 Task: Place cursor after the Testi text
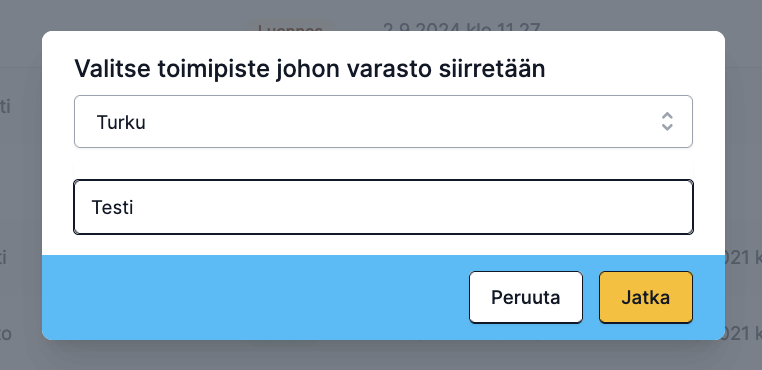134,208
